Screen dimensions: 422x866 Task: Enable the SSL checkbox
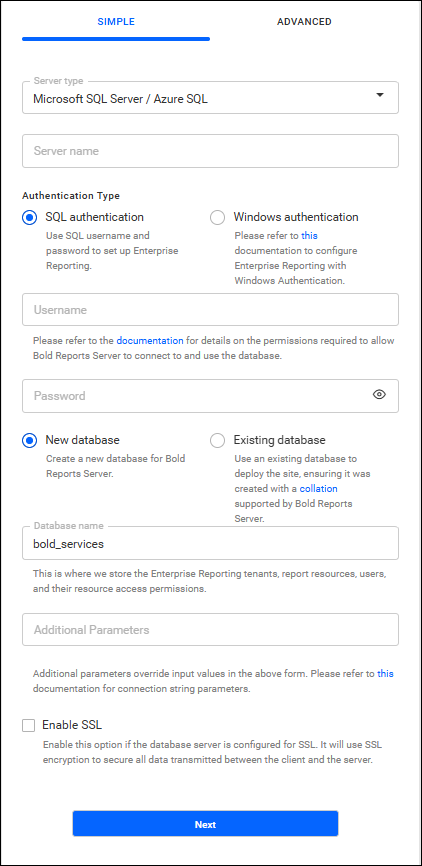pos(29,725)
